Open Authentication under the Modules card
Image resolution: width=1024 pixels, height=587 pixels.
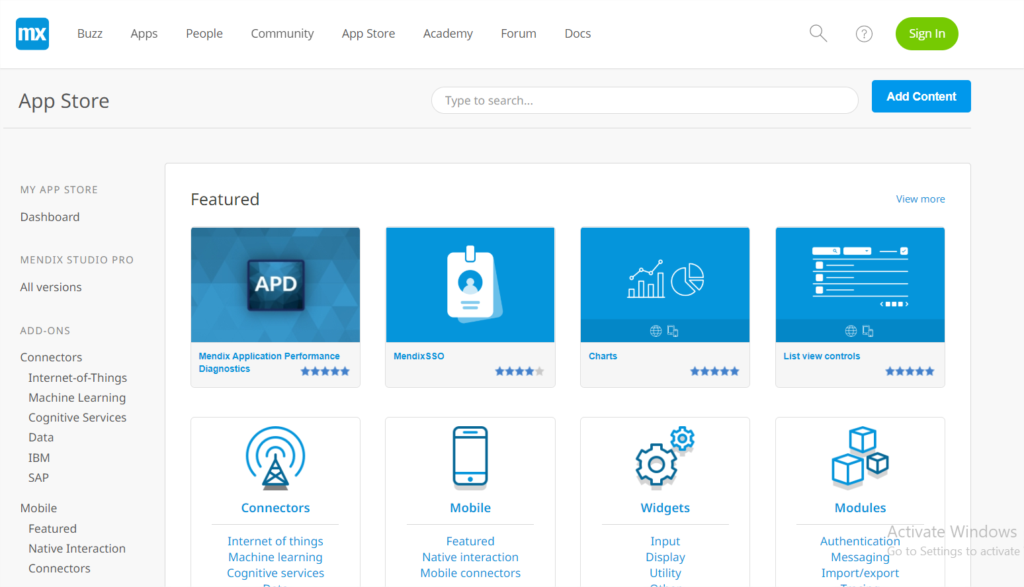click(x=859, y=541)
